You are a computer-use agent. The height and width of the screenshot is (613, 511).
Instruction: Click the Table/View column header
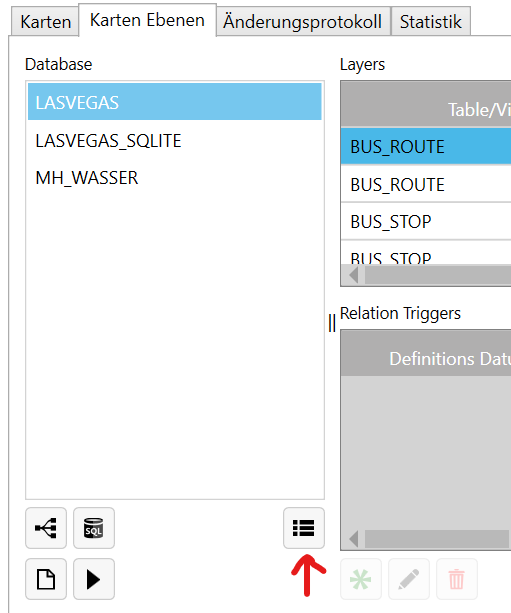426,104
